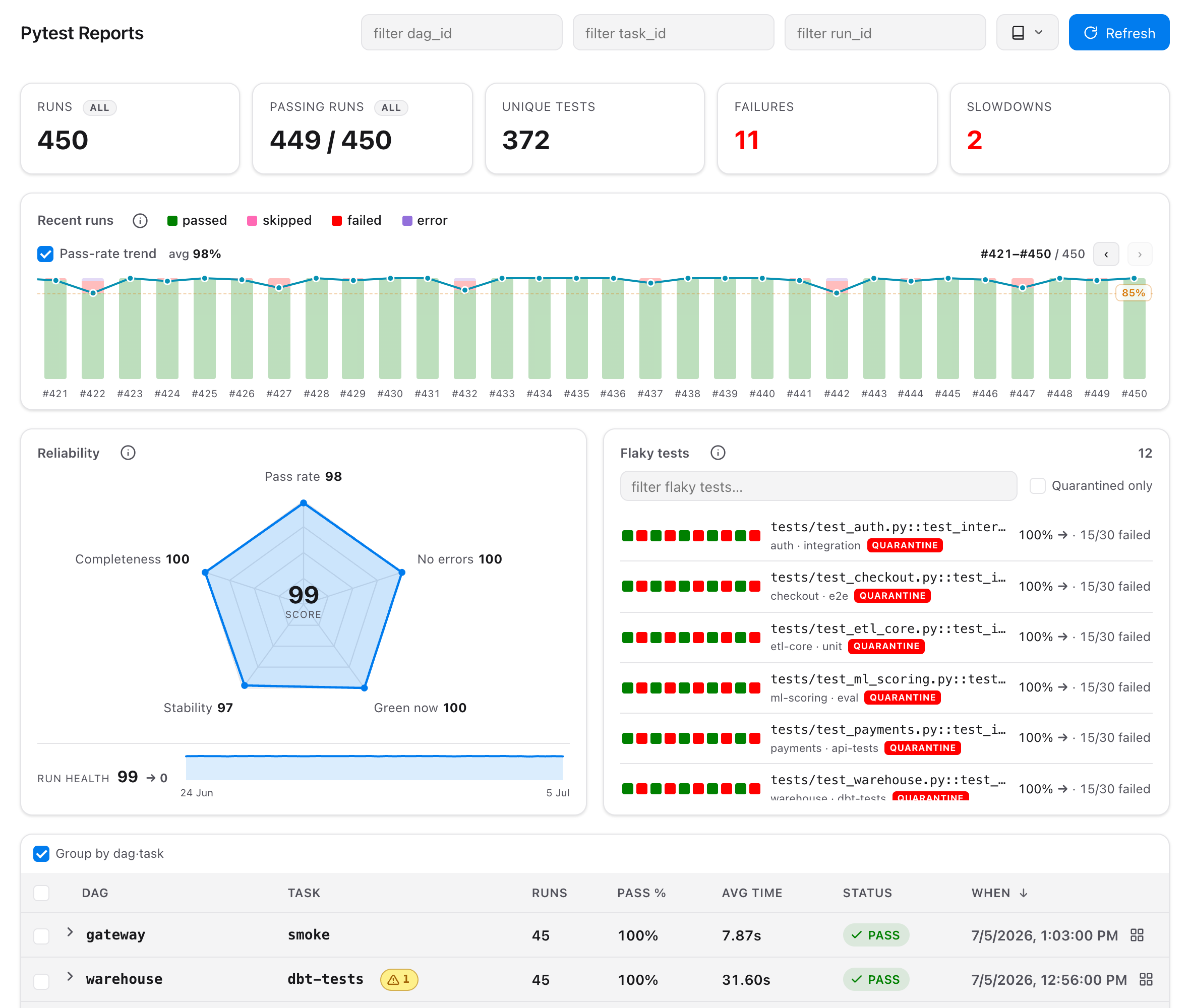The width and height of the screenshot is (1190, 1008).
Task: Select run bar #442
Action: (x=837, y=329)
